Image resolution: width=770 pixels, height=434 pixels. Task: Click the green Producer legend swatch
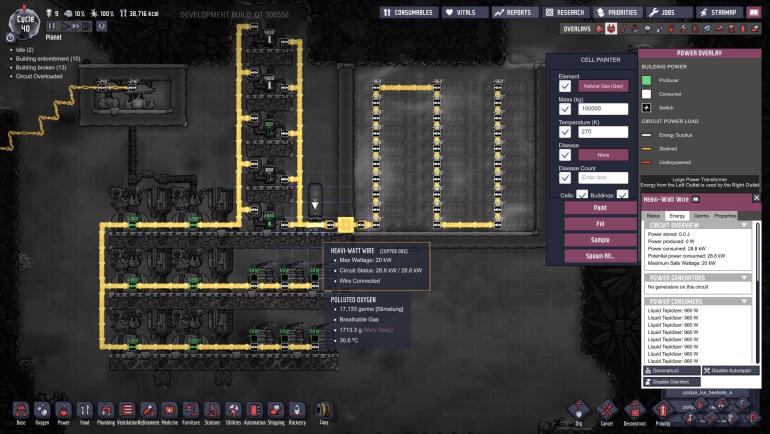647,80
